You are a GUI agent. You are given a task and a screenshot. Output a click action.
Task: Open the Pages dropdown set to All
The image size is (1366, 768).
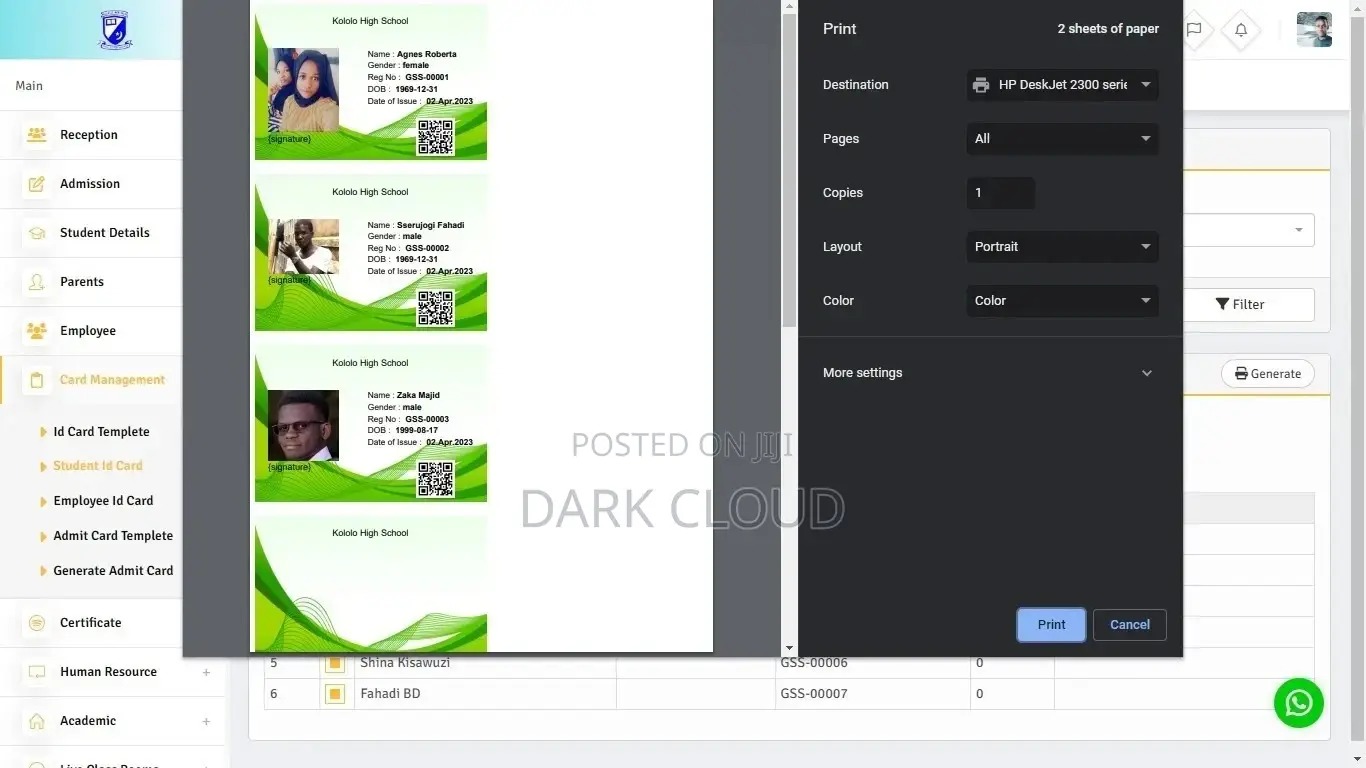[1062, 139]
